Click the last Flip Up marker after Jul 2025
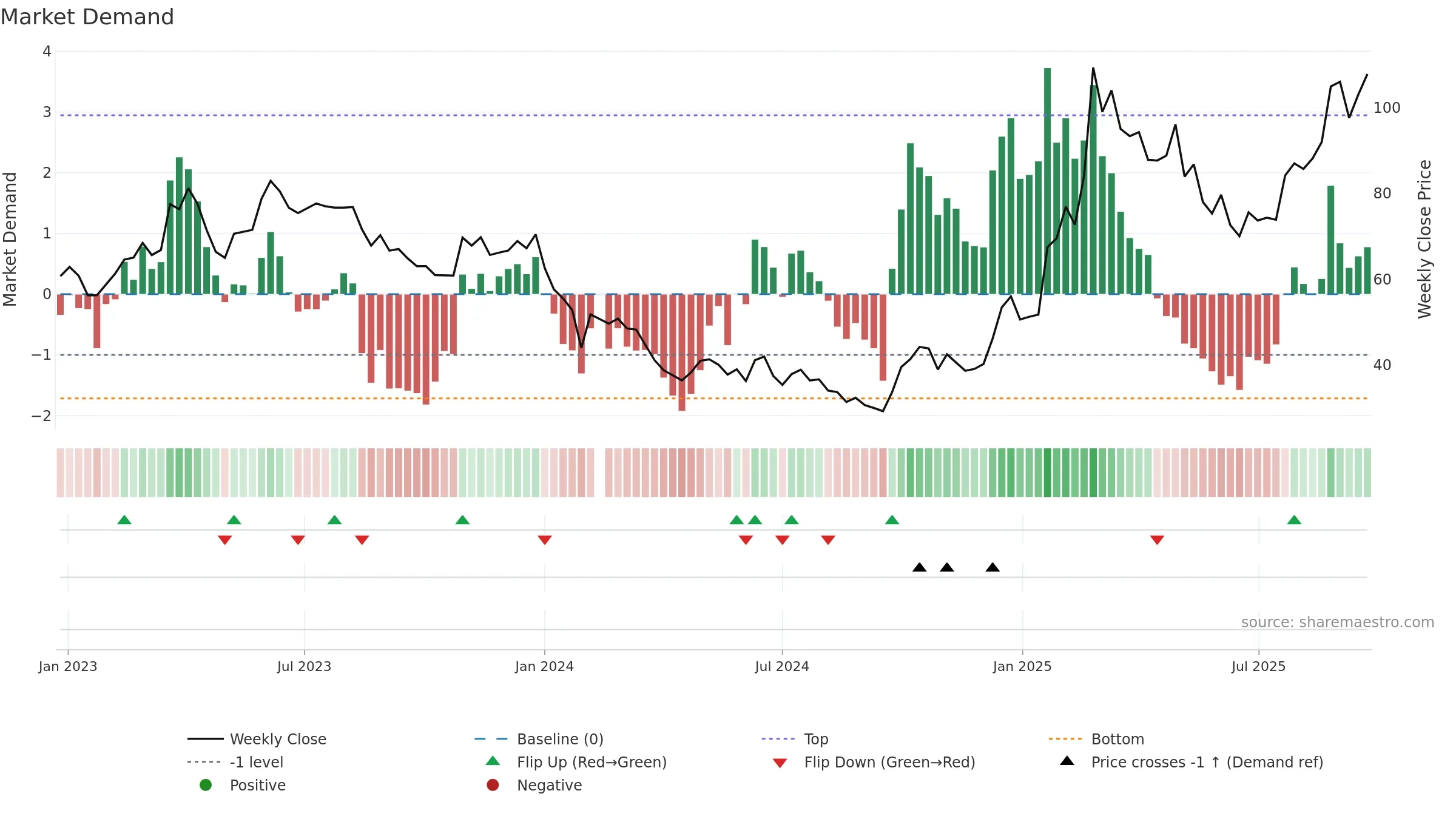 coord(1294,520)
